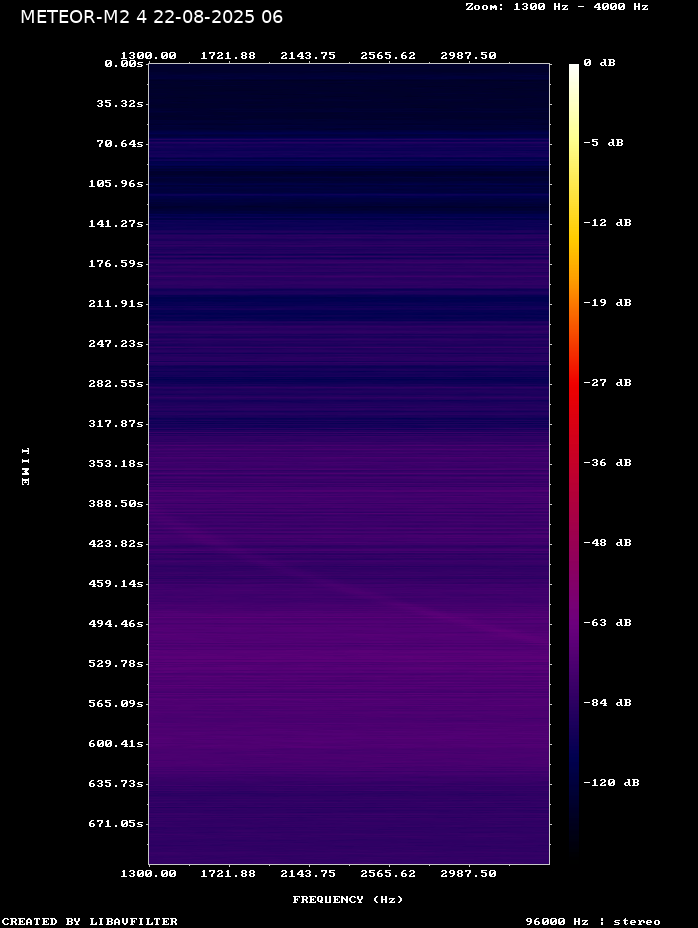Click the '317.87s' time label
This screenshot has width=698, height=928.
tap(116, 424)
